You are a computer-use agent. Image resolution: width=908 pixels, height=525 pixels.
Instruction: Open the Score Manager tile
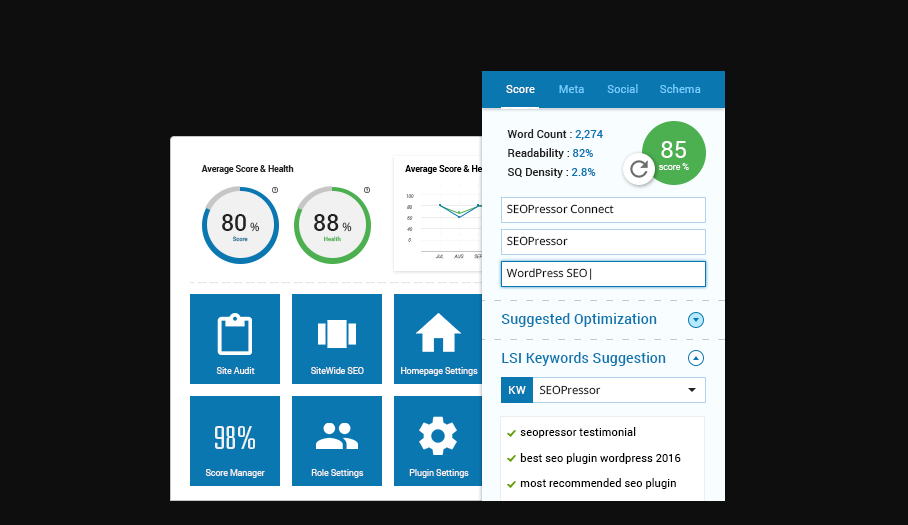click(235, 441)
